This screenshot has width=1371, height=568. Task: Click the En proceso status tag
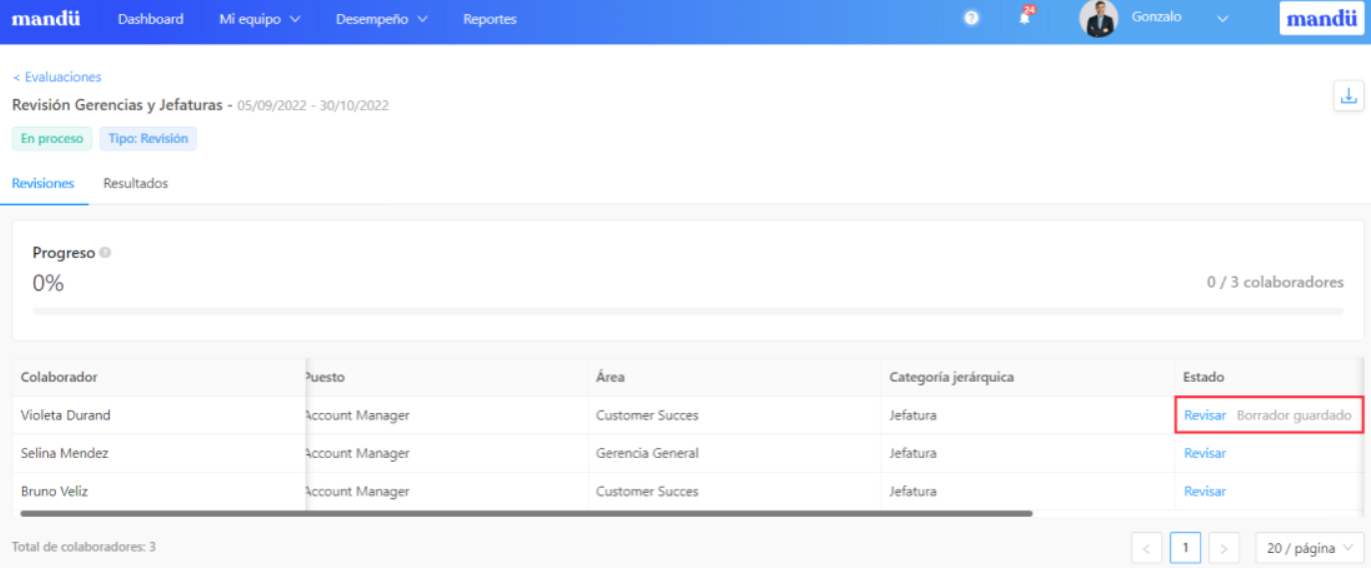coord(52,139)
